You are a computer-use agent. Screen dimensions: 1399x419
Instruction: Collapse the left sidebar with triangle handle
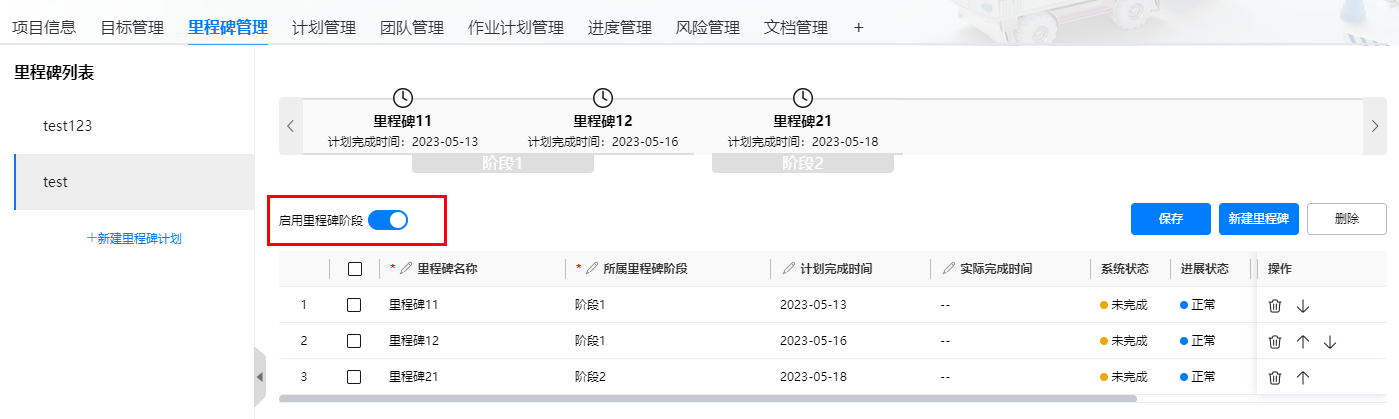[x=260, y=377]
